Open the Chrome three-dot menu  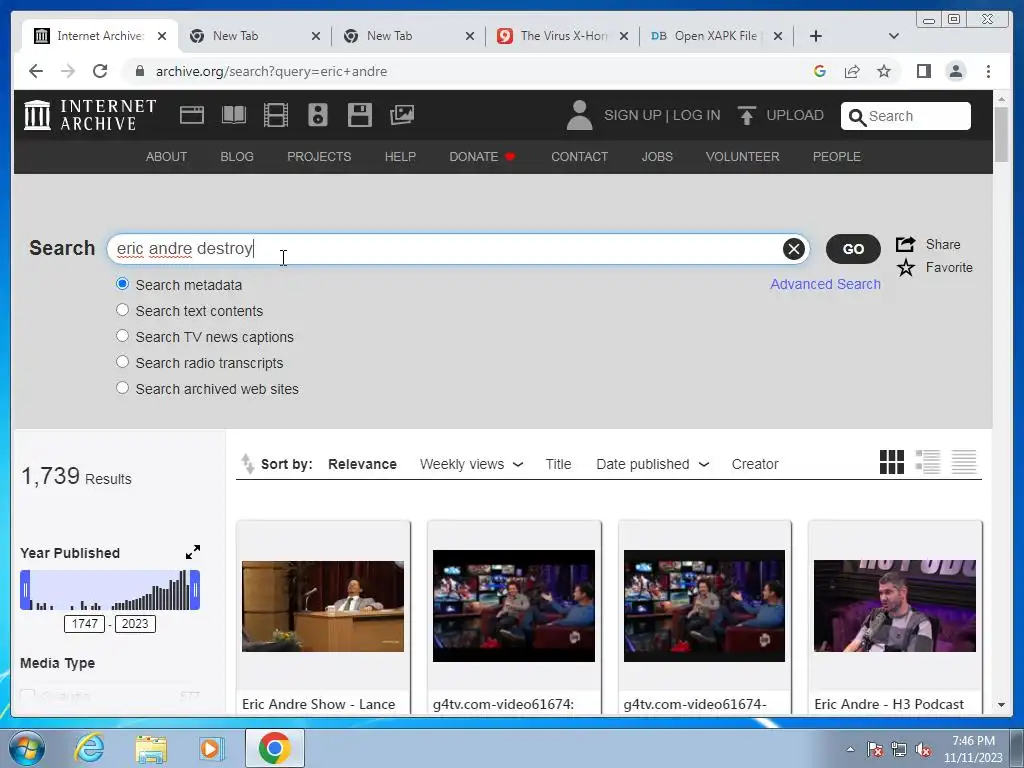[x=988, y=71]
